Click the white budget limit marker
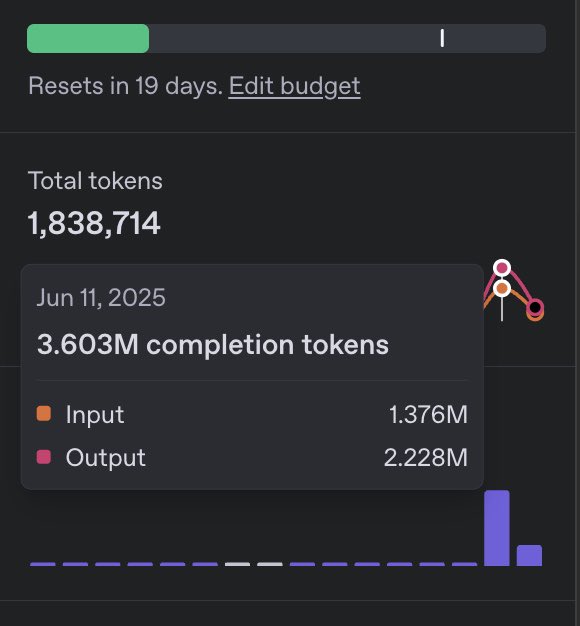Screen dimensions: 580x626 442,38
